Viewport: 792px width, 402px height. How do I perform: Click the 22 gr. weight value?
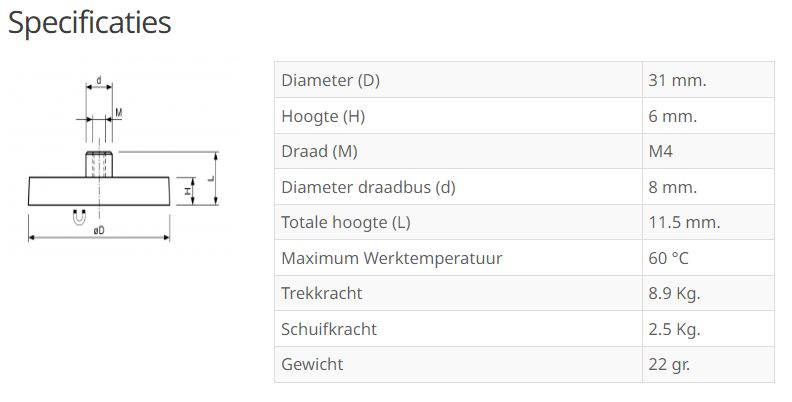(x=669, y=364)
